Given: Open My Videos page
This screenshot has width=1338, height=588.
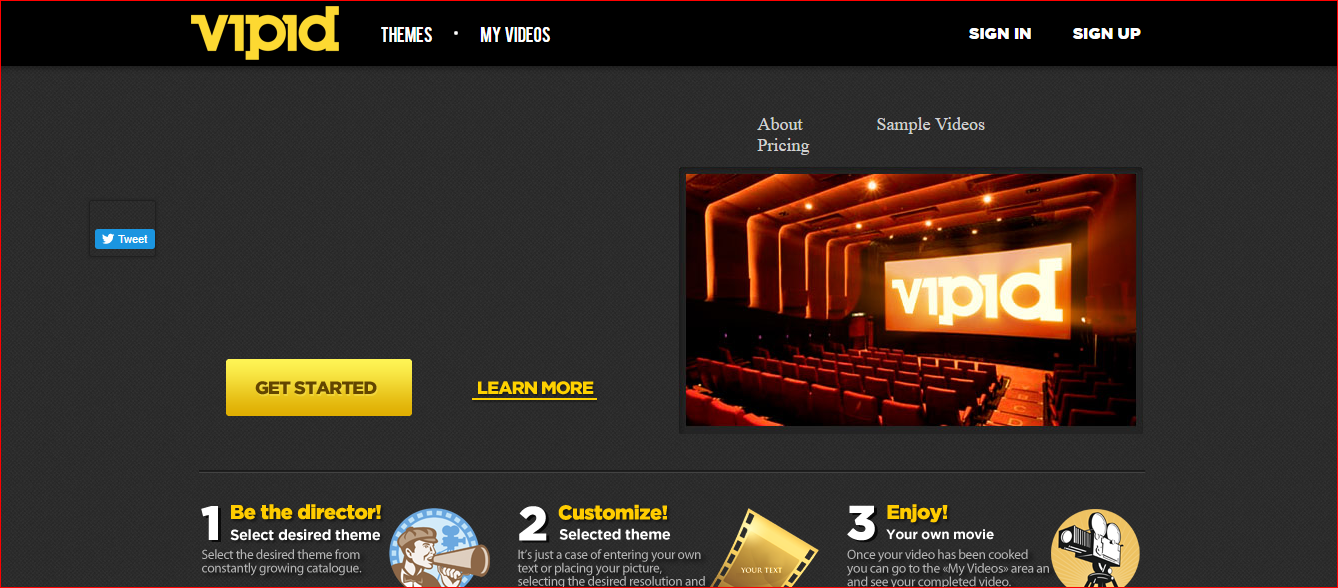Looking at the screenshot, I should pyautogui.click(x=515, y=35).
